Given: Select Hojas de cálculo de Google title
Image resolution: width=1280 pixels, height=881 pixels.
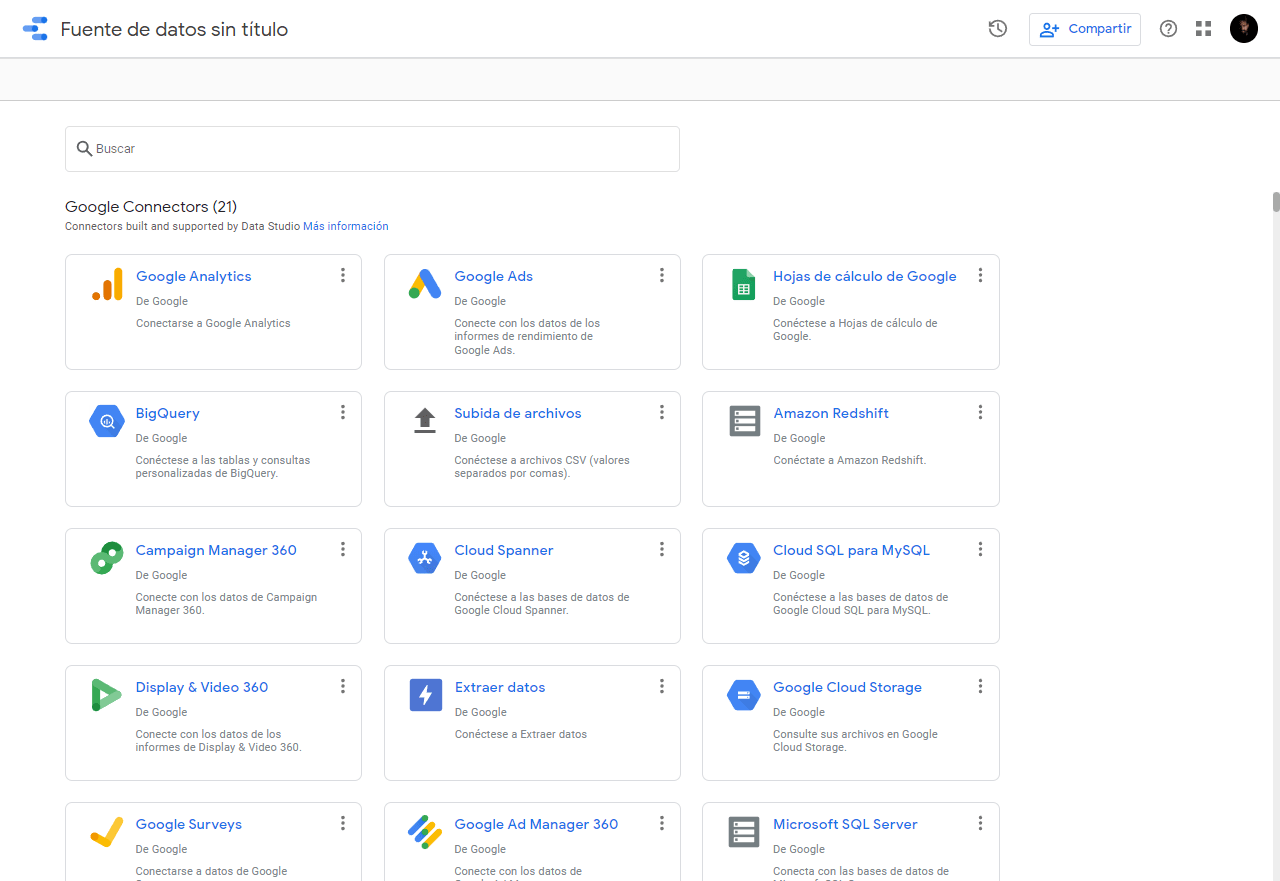Looking at the screenshot, I should [x=865, y=276].
